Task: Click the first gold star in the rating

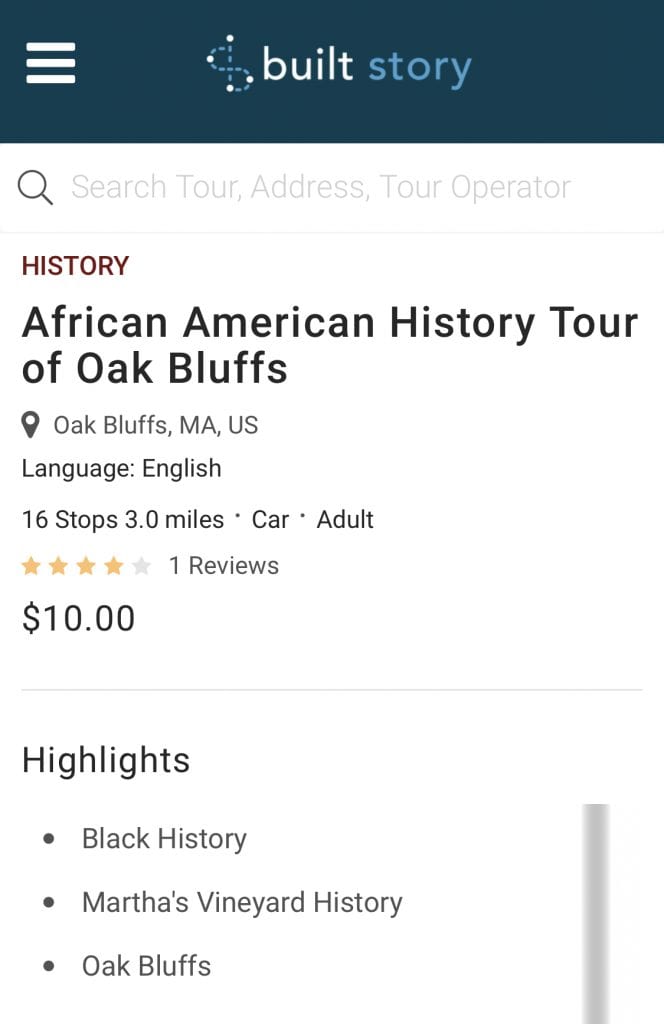Action: coord(33,565)
